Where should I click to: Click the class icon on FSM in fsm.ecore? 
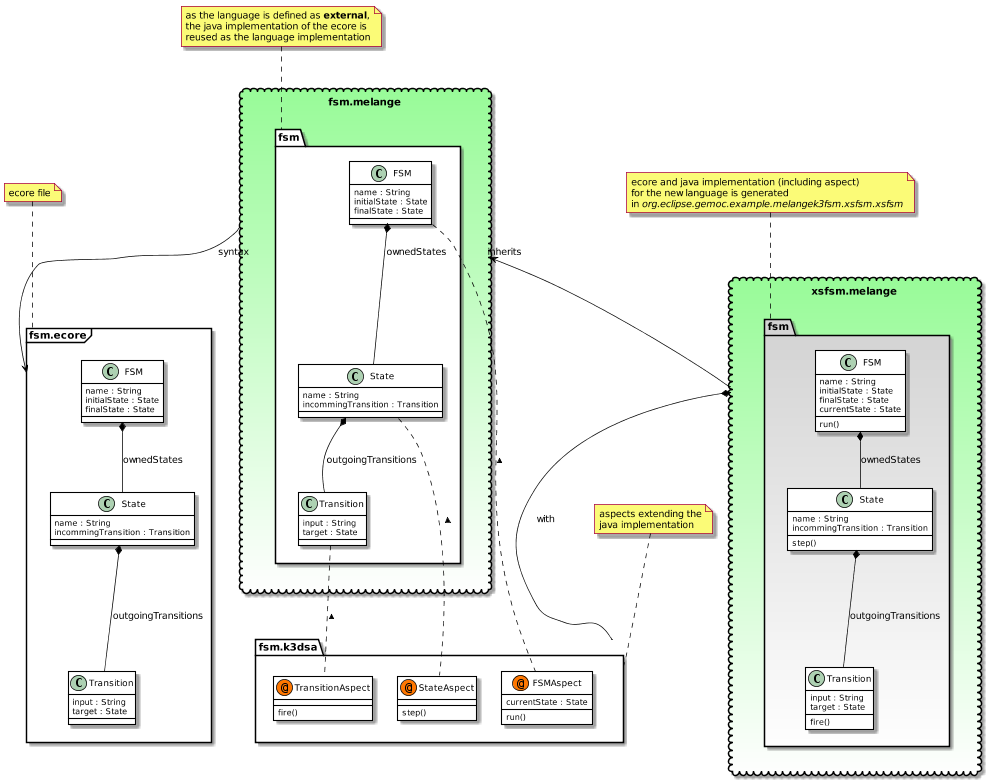[x=108, y=371]
